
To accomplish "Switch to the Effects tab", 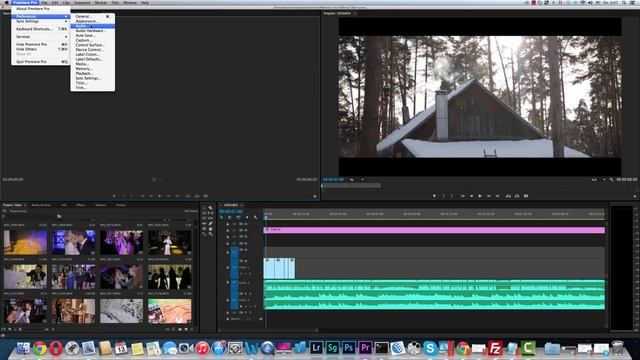I will [81, 205].
